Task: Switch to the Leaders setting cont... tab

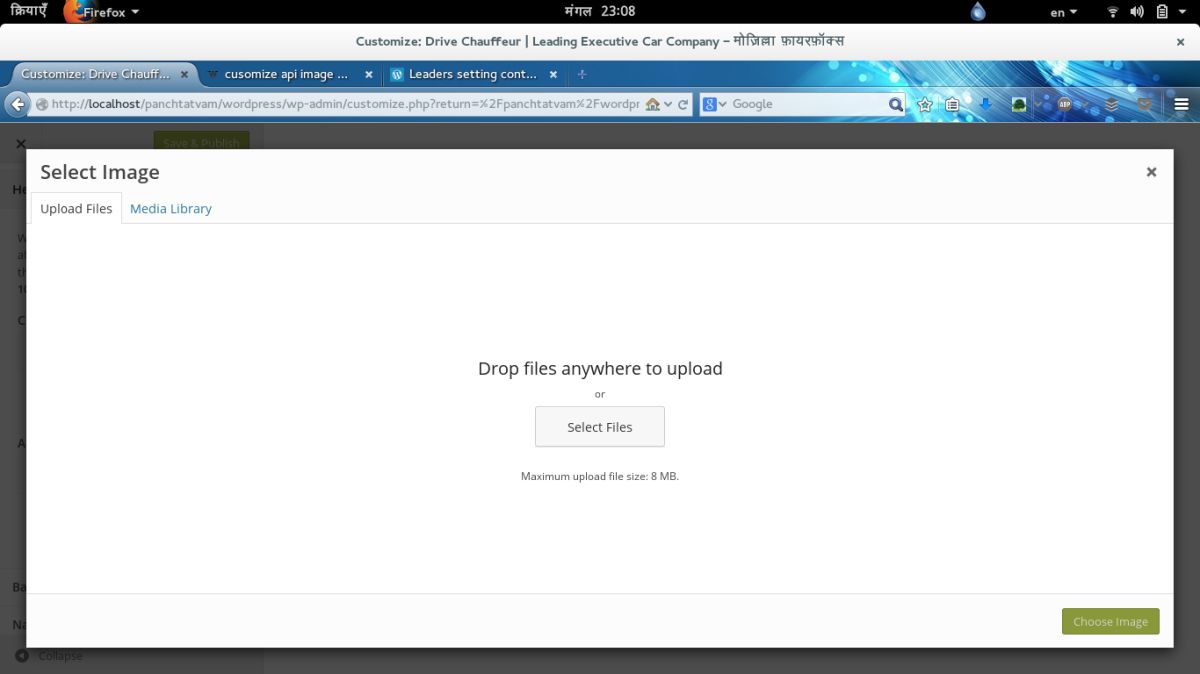Action: click(473, 74)
